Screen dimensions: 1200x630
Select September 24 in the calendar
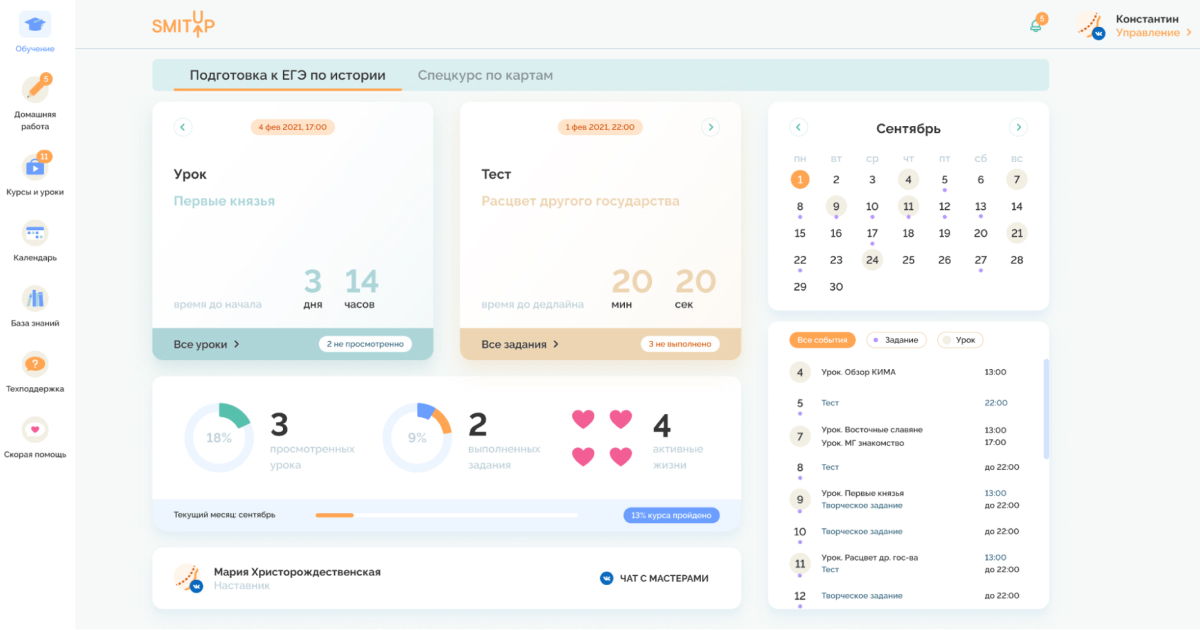[x=872, y=260]
